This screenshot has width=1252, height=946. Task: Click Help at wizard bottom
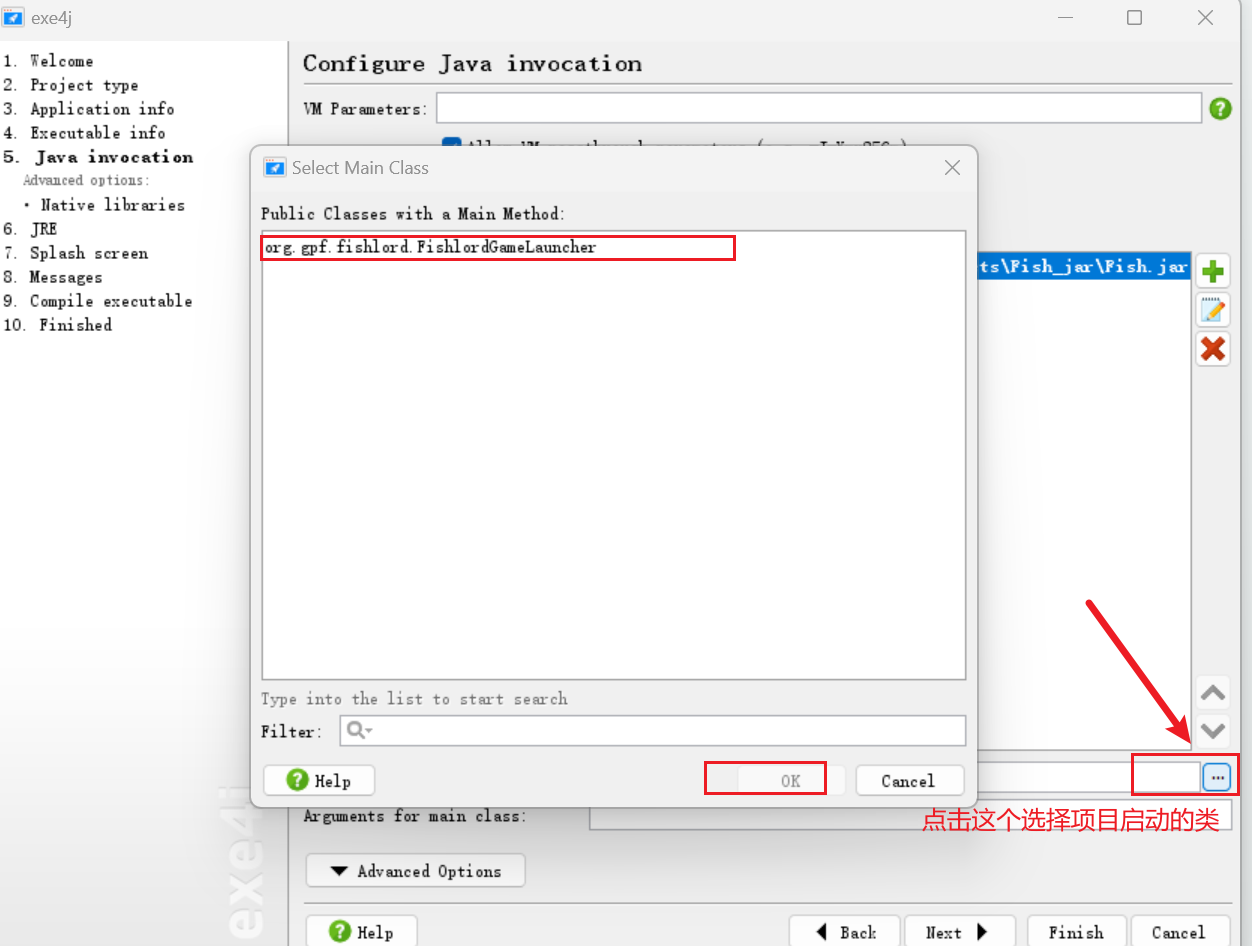(361, 932)
